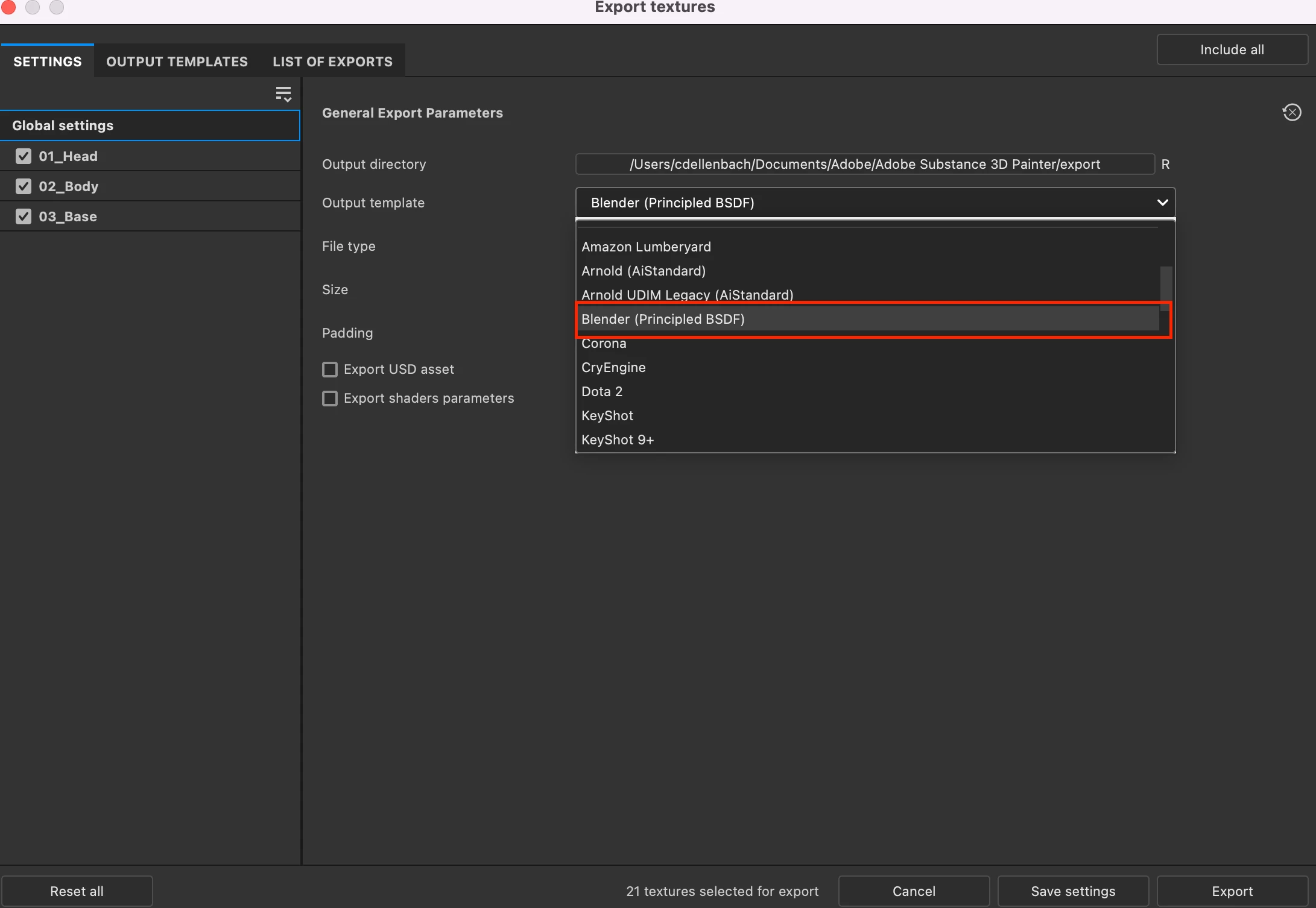Pick CryEngine in the template list

click(x=613, y=367)
